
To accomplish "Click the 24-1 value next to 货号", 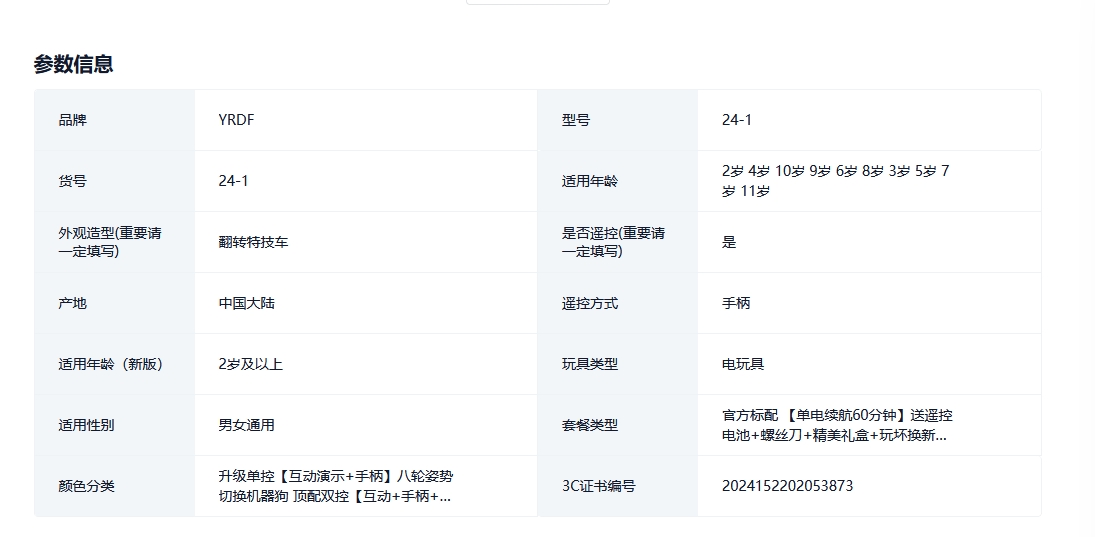I will click(234, 181).
